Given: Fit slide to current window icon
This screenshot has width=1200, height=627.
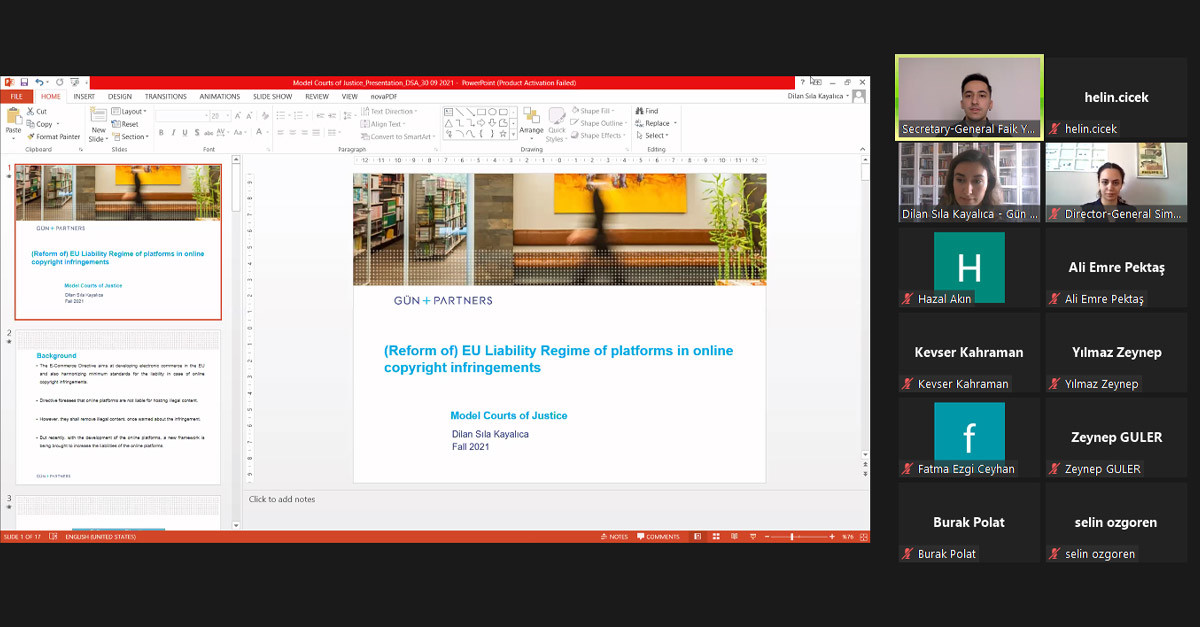Looking at the screenshot, I should tap(863, 537).
